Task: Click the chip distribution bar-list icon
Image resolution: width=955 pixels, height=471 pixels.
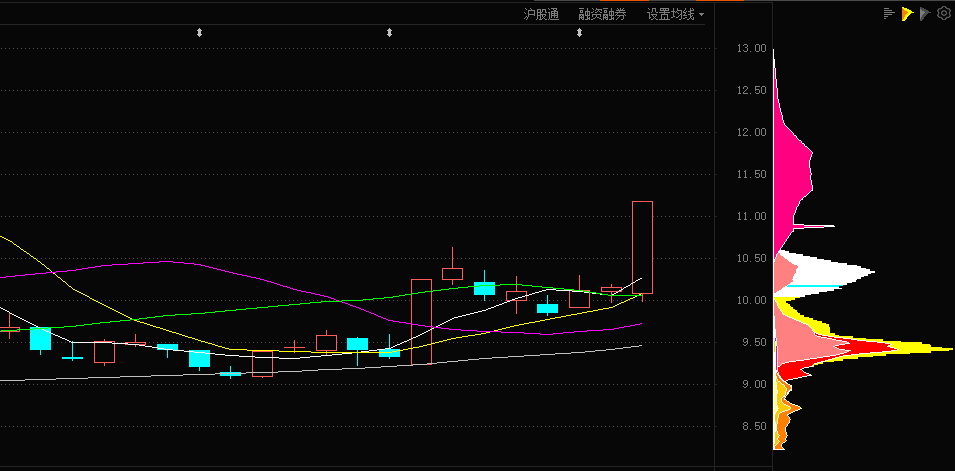Action: (x=888, y=14)
